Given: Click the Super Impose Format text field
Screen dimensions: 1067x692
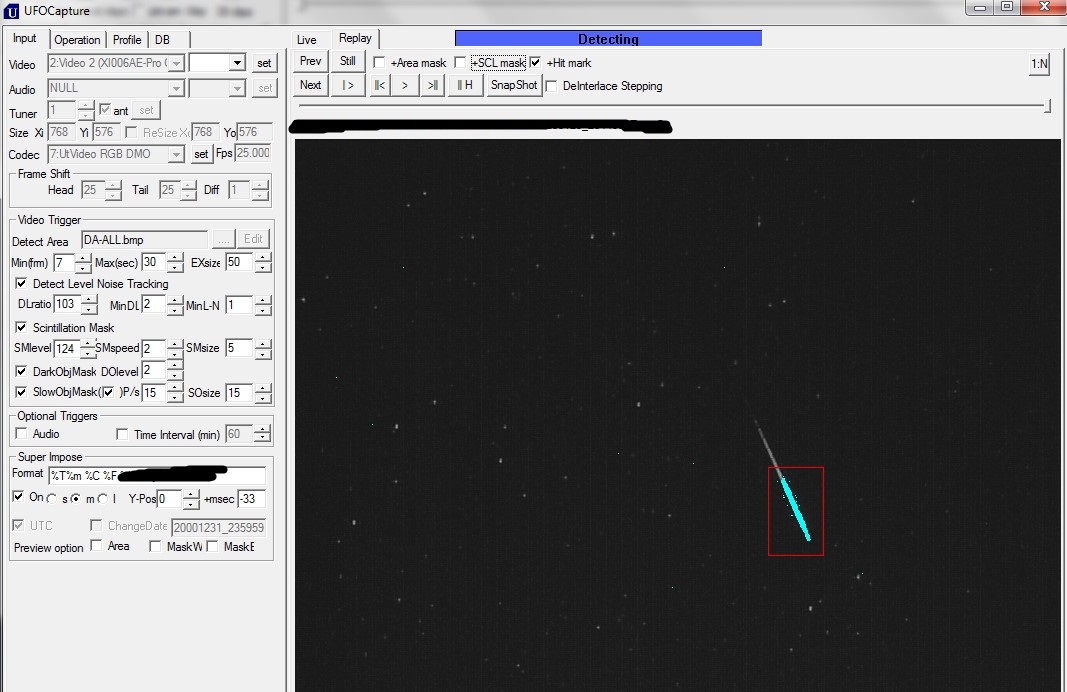Looking at the screenshot, I should (x=157, y=475).
